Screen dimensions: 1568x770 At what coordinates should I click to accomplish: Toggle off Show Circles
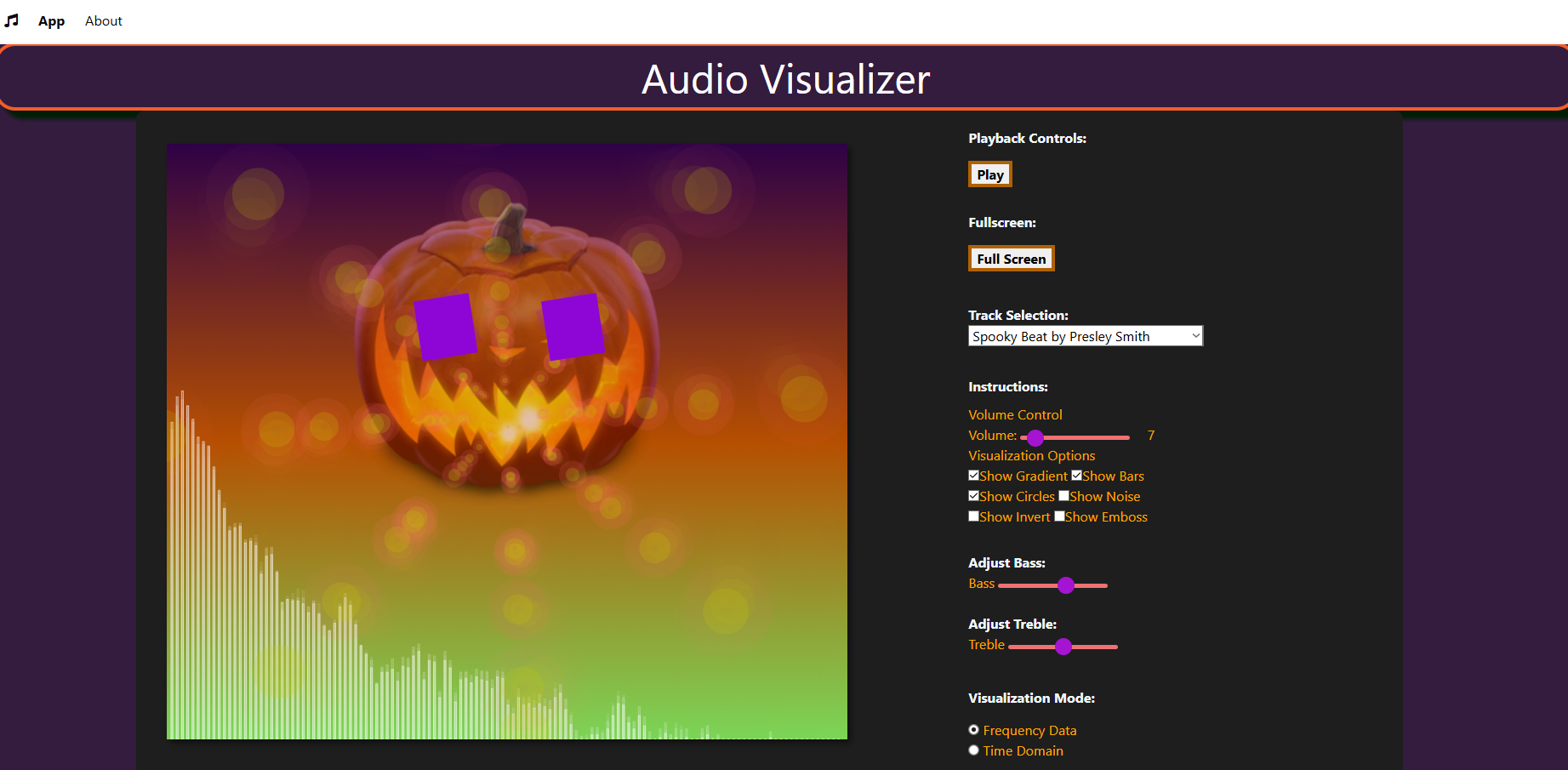[973, 495]
